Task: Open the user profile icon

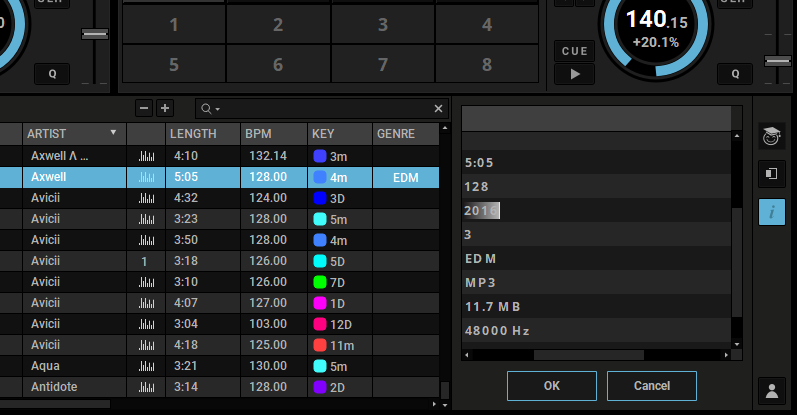Action: (772, 391)
